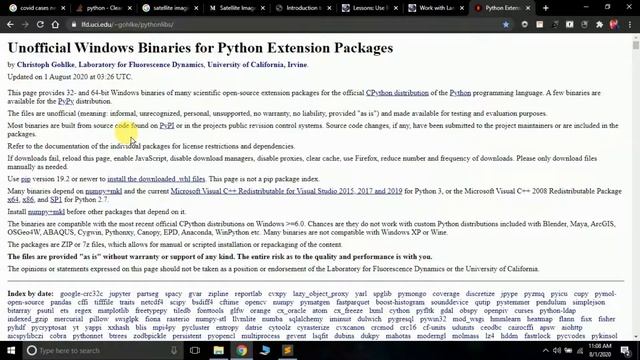Switch to the 'Introduction' tab
640x360 pixels.
click(x=303, y=8)
